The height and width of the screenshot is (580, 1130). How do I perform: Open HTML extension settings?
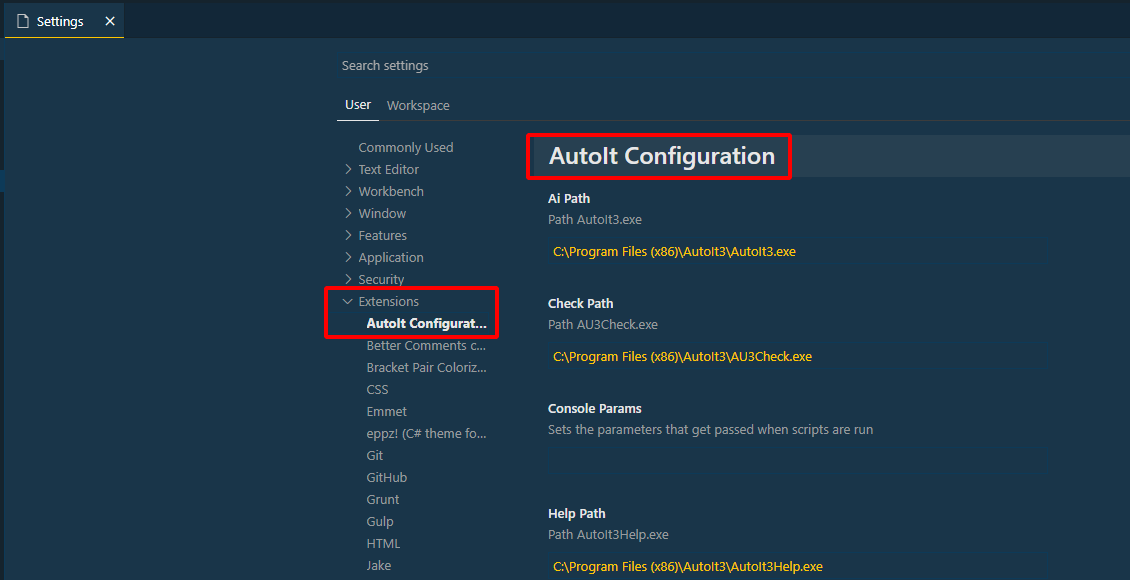pyautogui.click(x=383, y=543)
